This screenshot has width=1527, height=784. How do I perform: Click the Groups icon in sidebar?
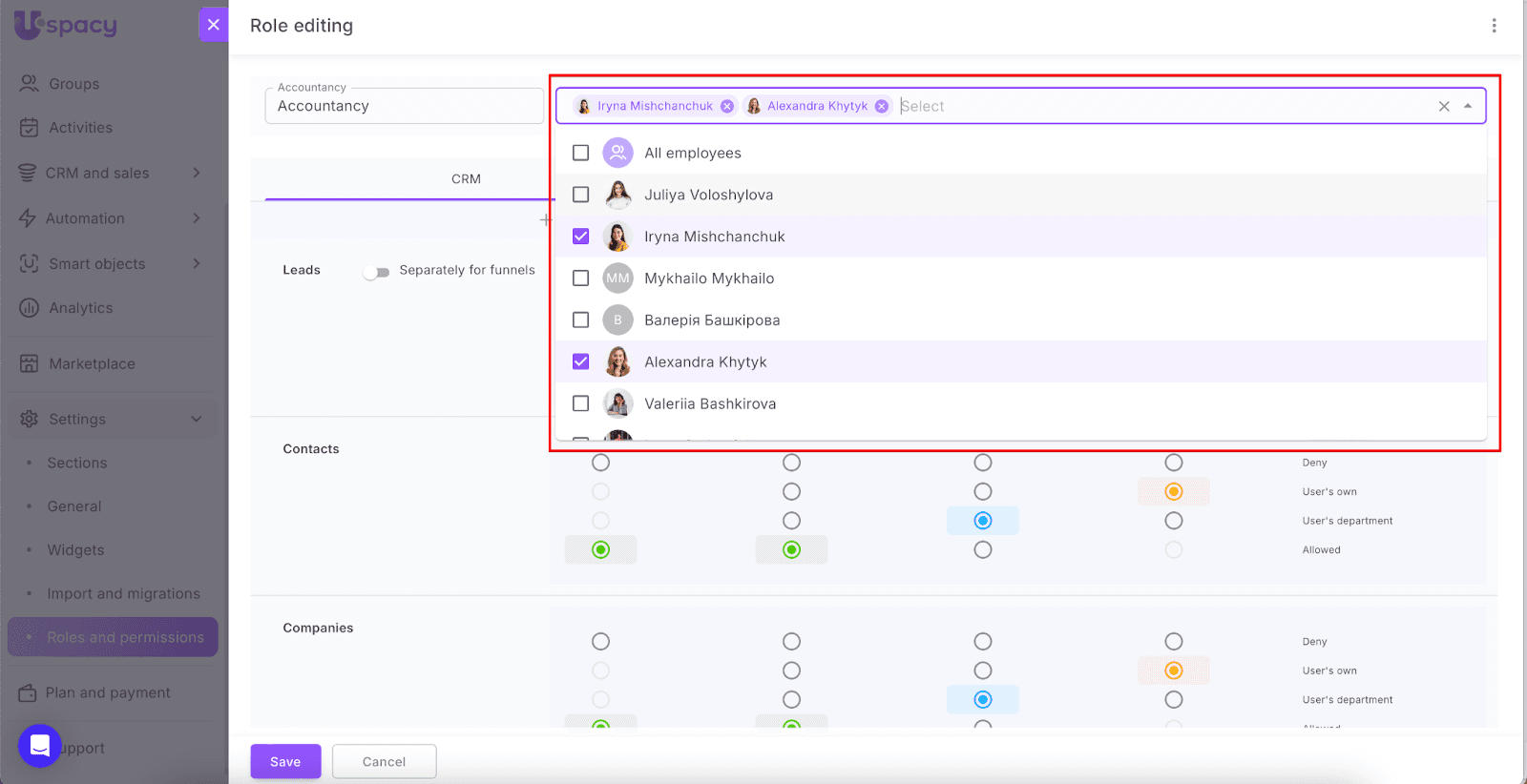pyautogui.click(x=30, y=84)
